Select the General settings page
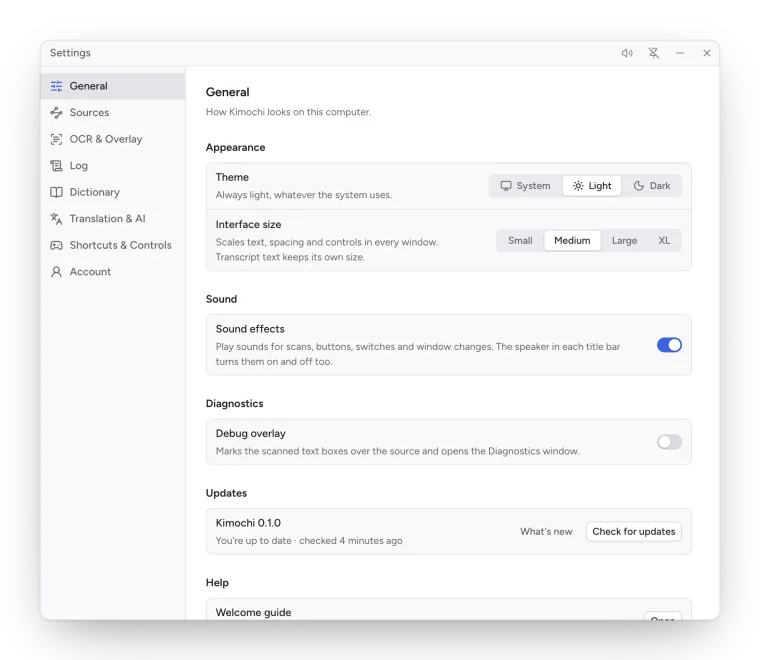This screenshot has height=660, width=760. (112, 86)
